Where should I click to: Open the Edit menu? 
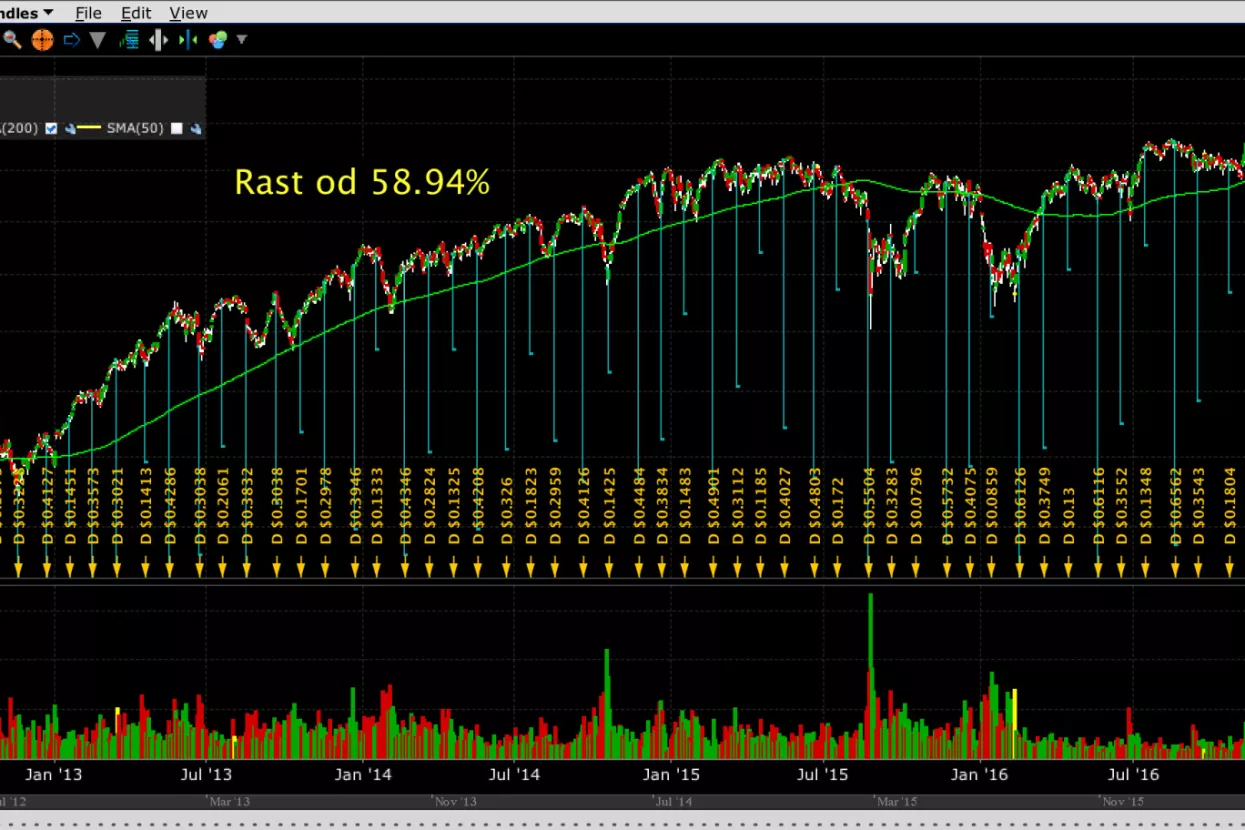(x=135, y=13)
